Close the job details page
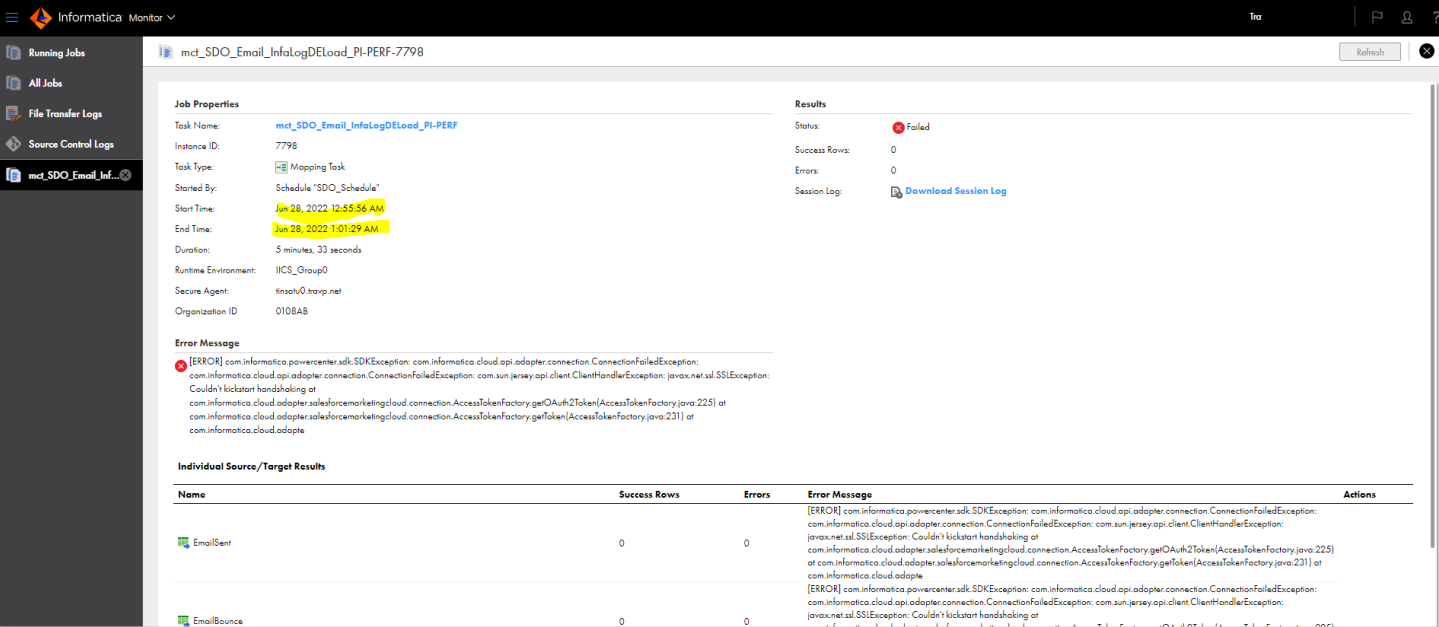 point(1427,51)
